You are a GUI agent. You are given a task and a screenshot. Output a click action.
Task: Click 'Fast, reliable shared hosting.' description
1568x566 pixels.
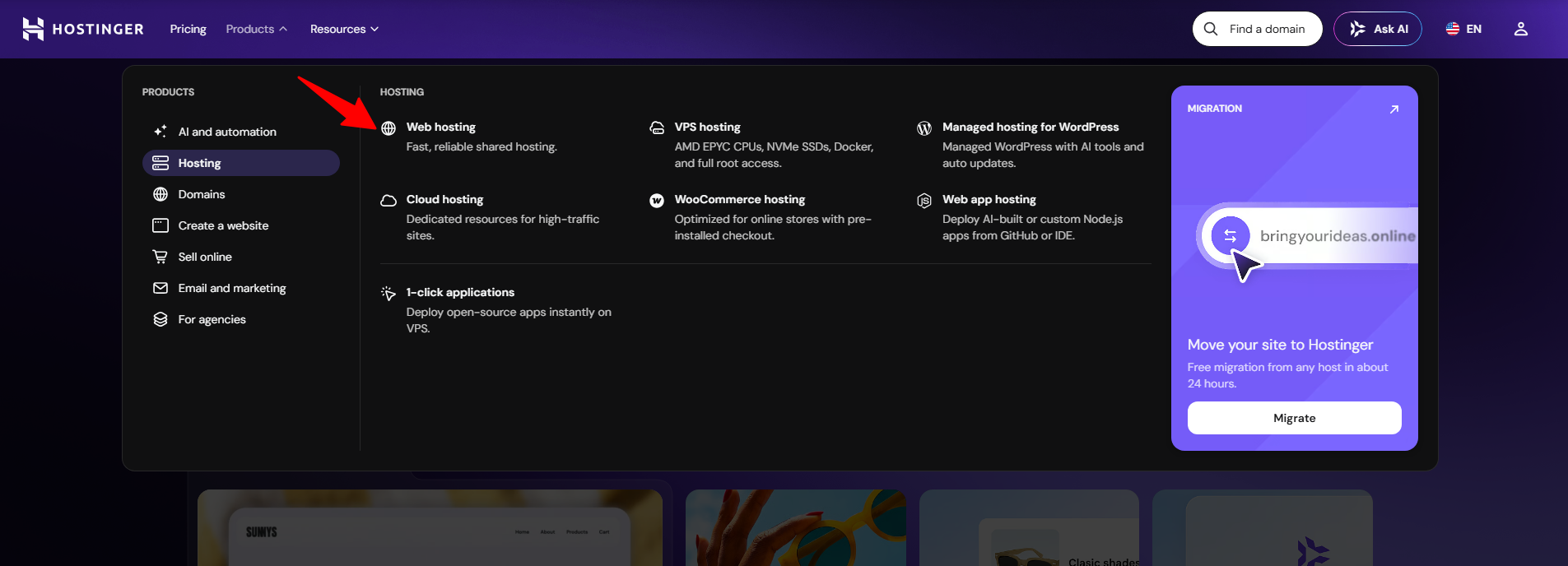pos(482,146)
